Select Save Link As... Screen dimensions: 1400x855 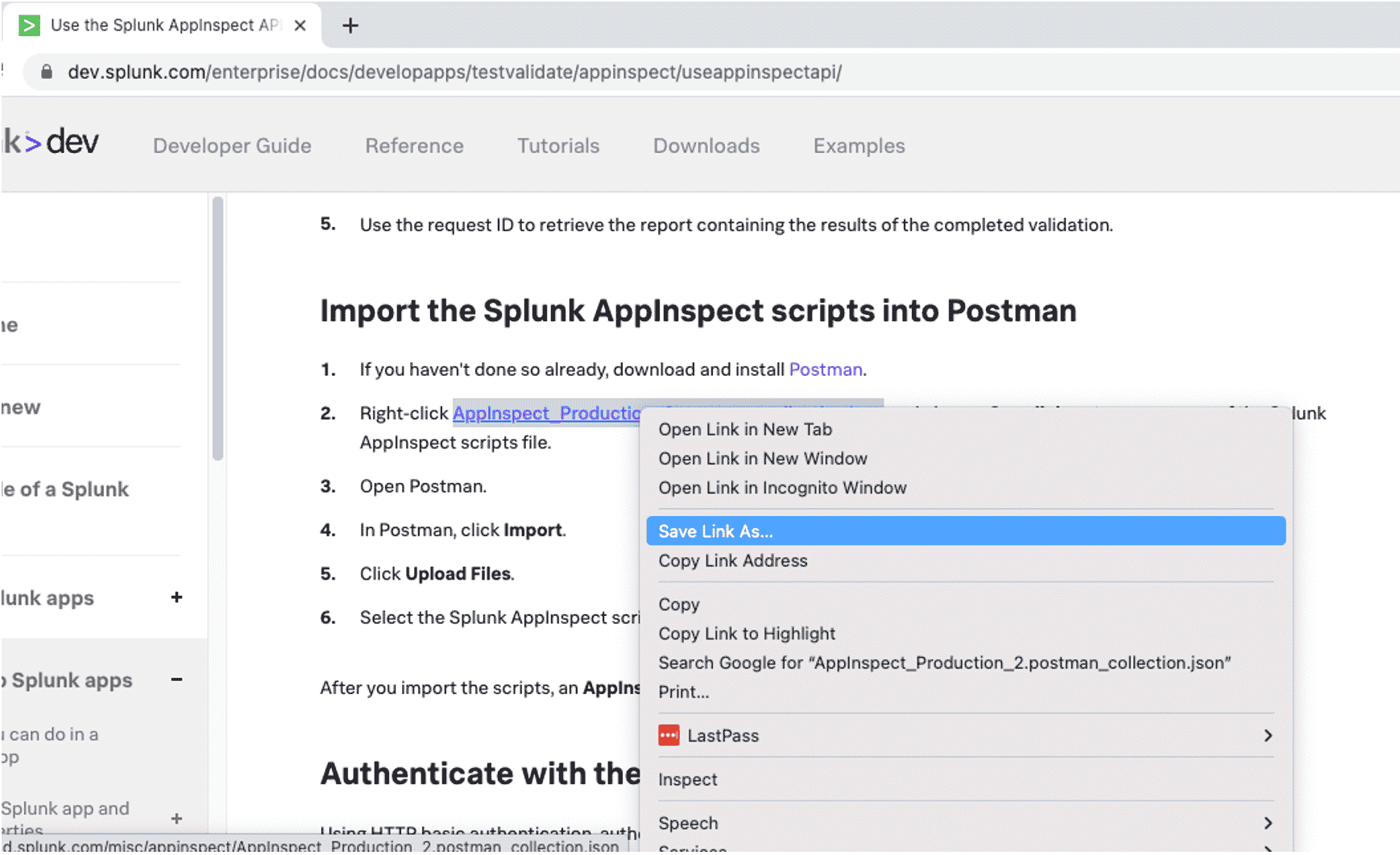click(x=966, y=531)
